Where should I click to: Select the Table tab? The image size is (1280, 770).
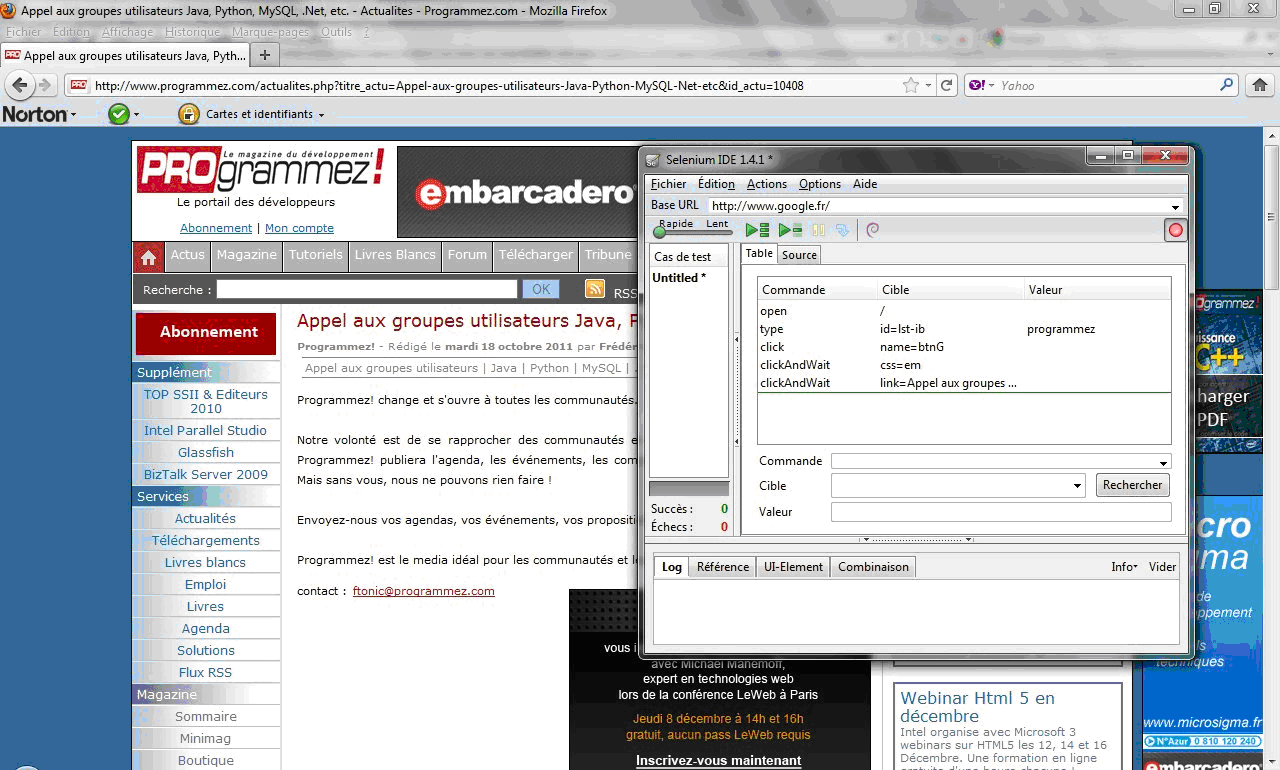point(759,254)
